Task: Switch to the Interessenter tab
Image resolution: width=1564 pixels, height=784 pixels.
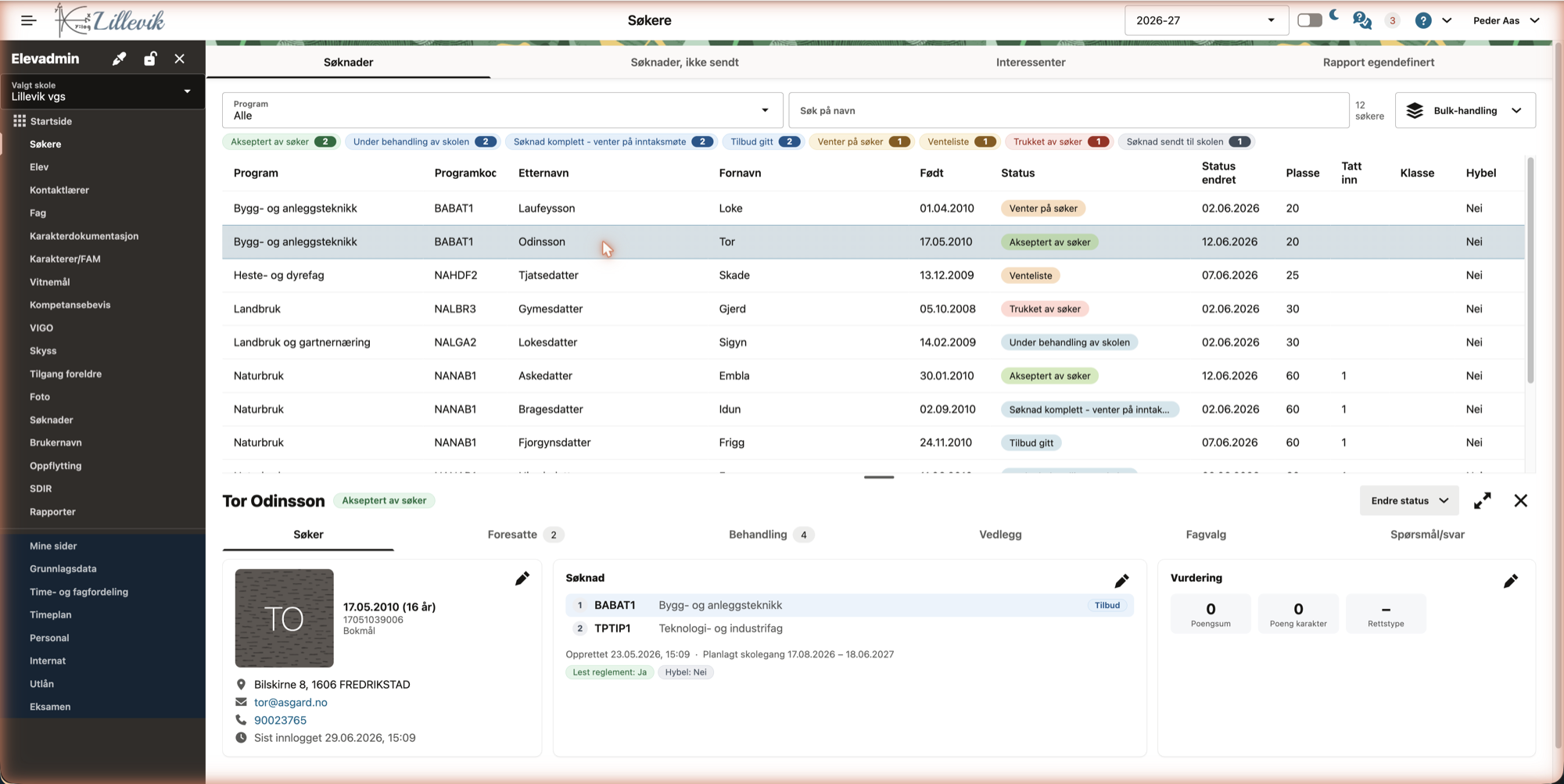Action: pyautogui.click(x=1030, y=62)
